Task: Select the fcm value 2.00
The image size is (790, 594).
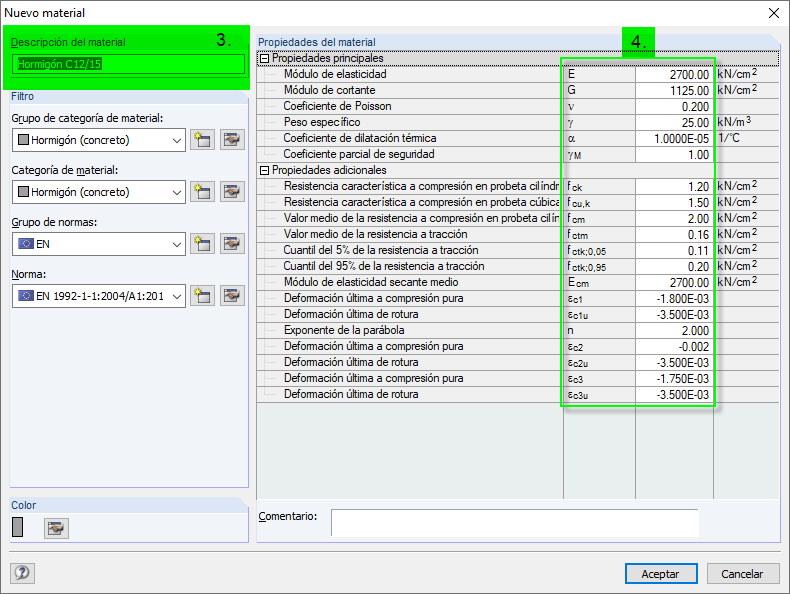Action: (674, 219)
